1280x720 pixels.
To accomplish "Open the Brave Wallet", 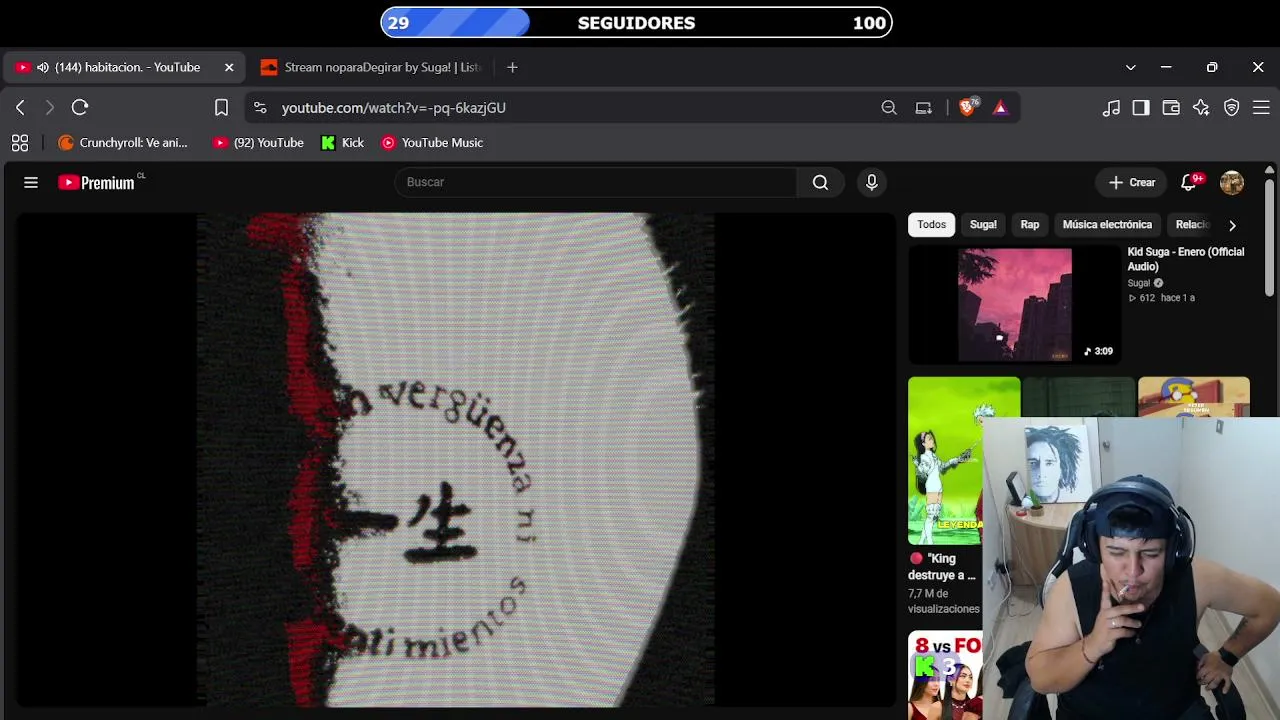I will click(1171, 107).
